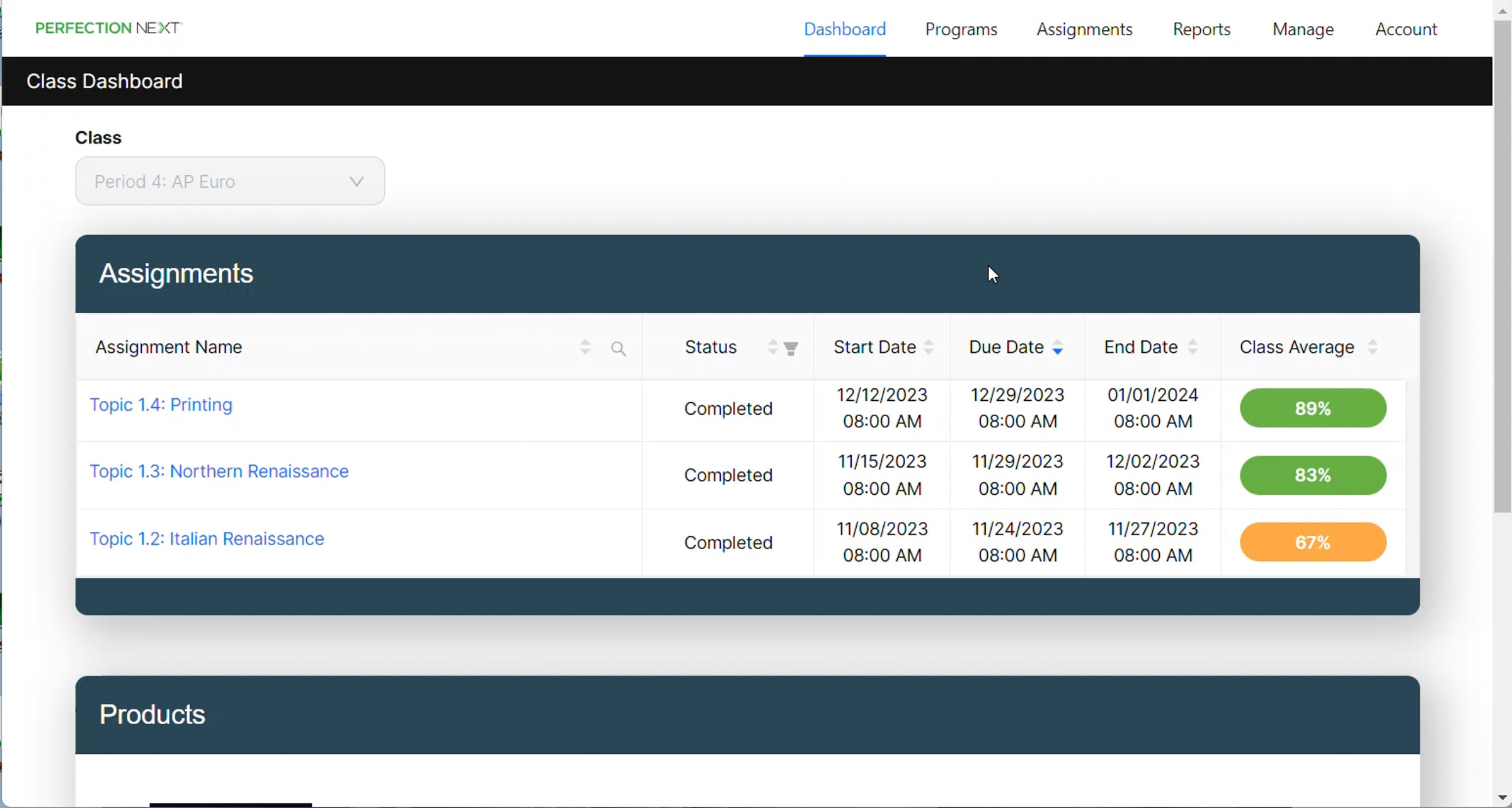Image resolution: width=1512 pixels, height=808 pixels.
Task: Open Topic 1.4: Printing assignment link
Action: click(161, 405)
